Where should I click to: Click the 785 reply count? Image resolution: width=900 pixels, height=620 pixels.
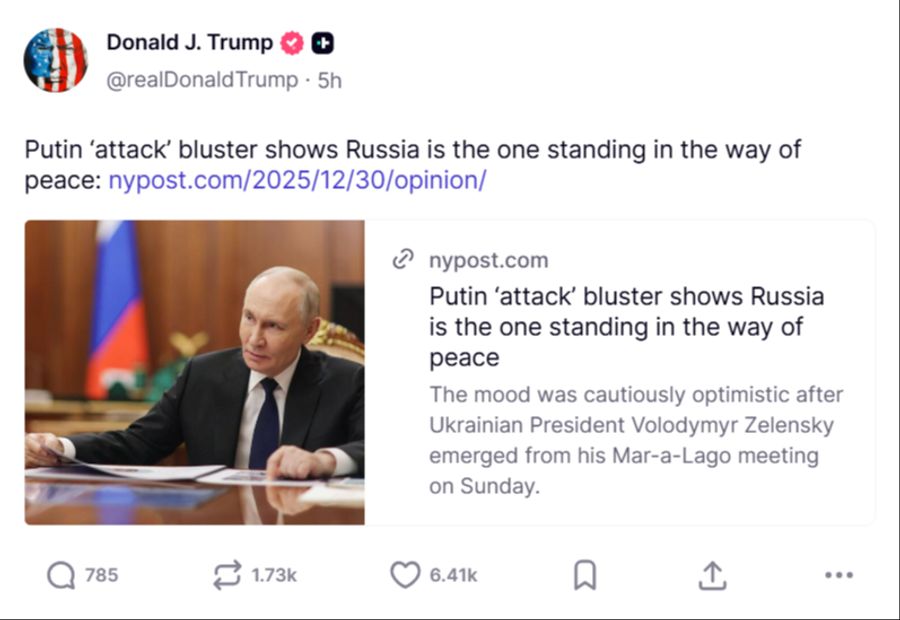100,575
